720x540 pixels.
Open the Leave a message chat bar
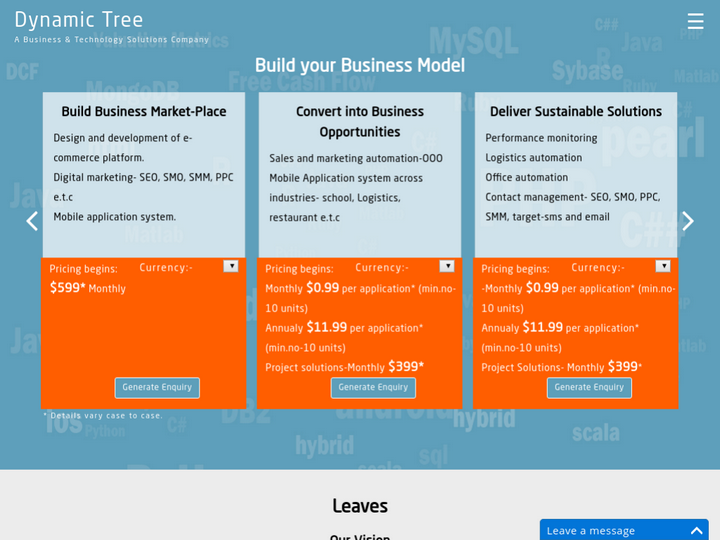click(x=600, y=530)
